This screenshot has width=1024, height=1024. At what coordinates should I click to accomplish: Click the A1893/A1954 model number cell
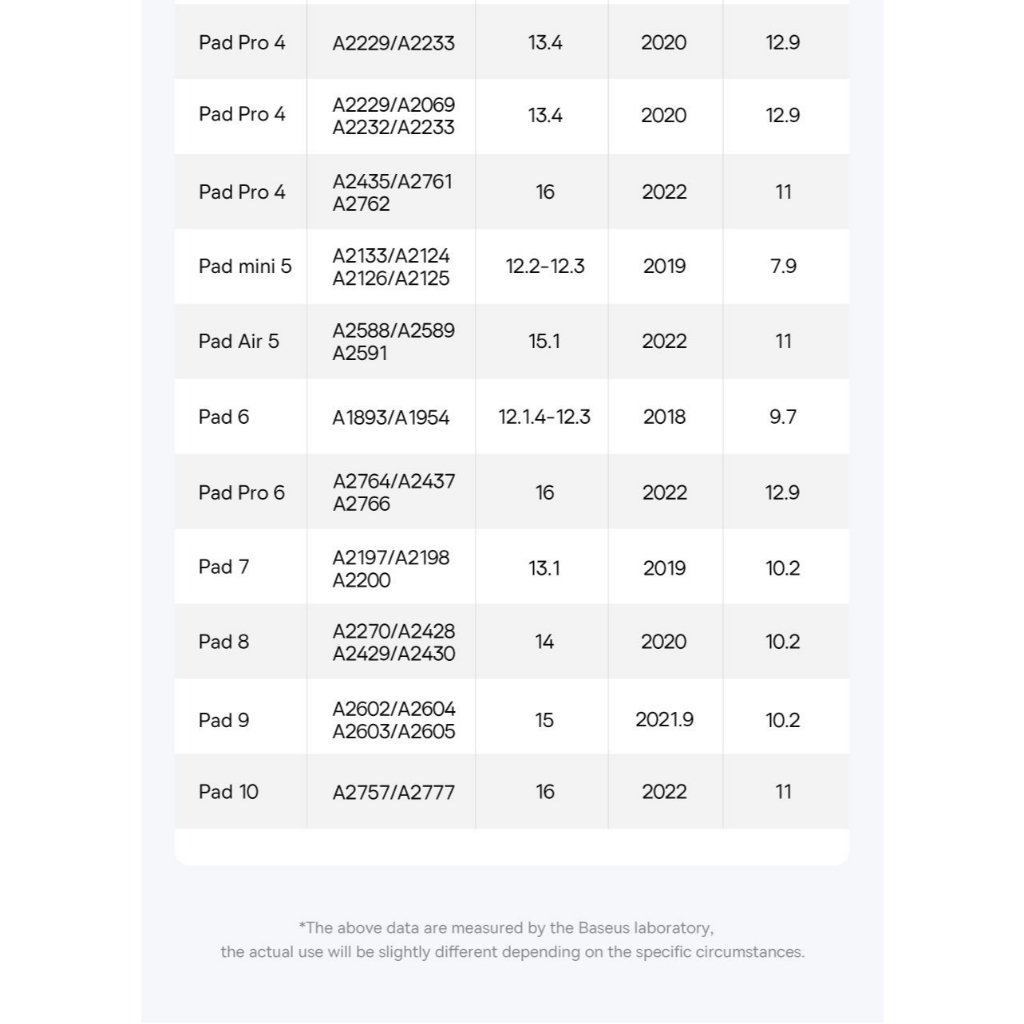pyautogui.click(x=391, y=418)
